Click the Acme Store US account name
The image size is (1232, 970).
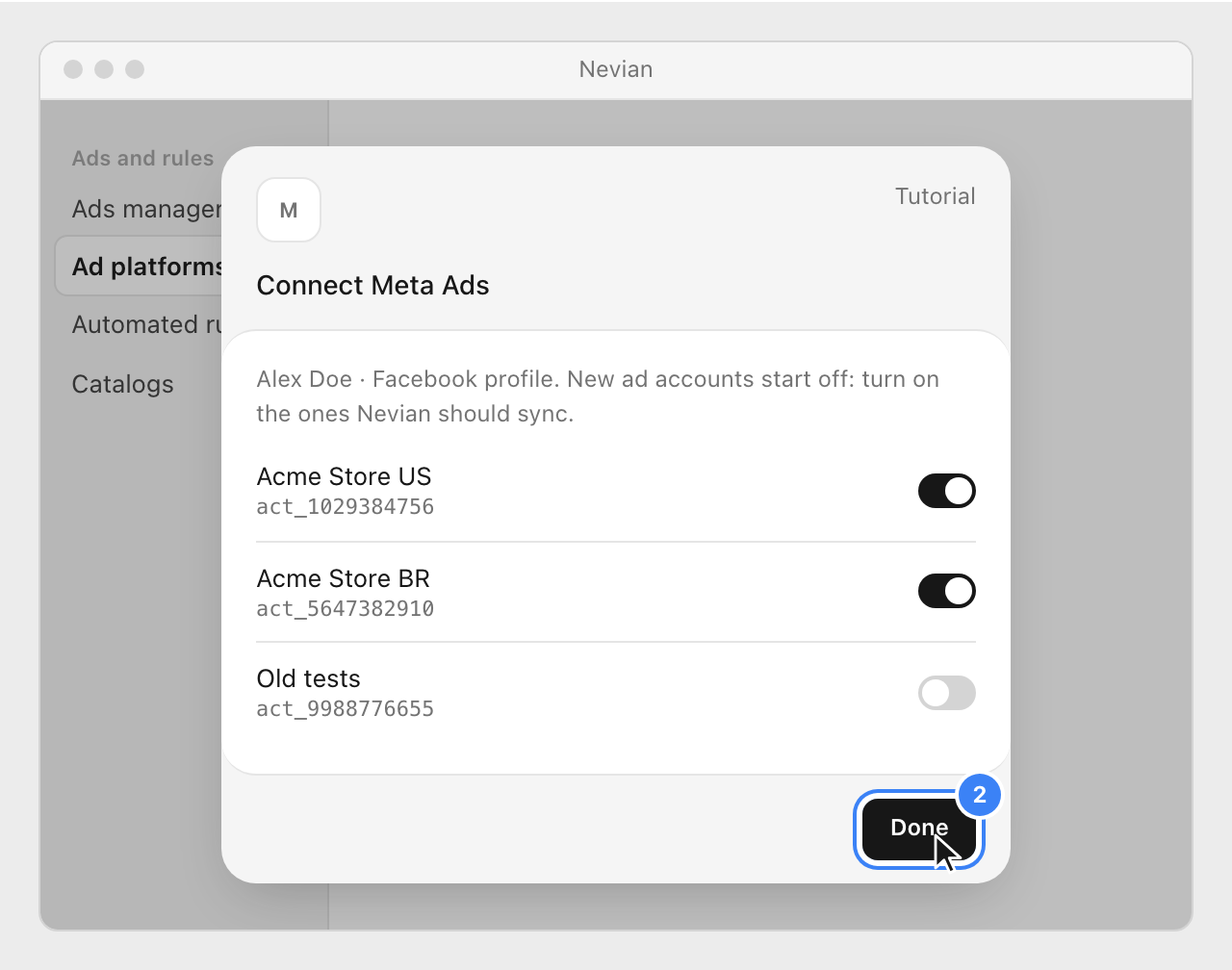point(344,476)
